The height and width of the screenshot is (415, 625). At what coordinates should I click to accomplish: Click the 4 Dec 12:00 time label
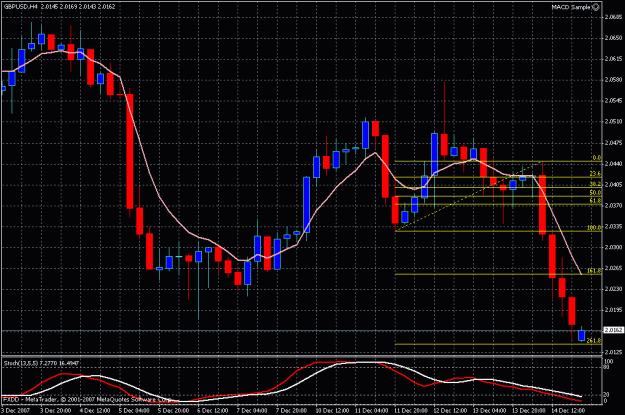(x=94, y=410)
